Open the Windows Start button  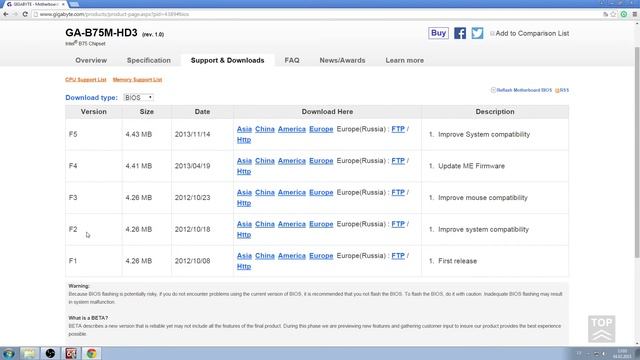coord(9,353)
